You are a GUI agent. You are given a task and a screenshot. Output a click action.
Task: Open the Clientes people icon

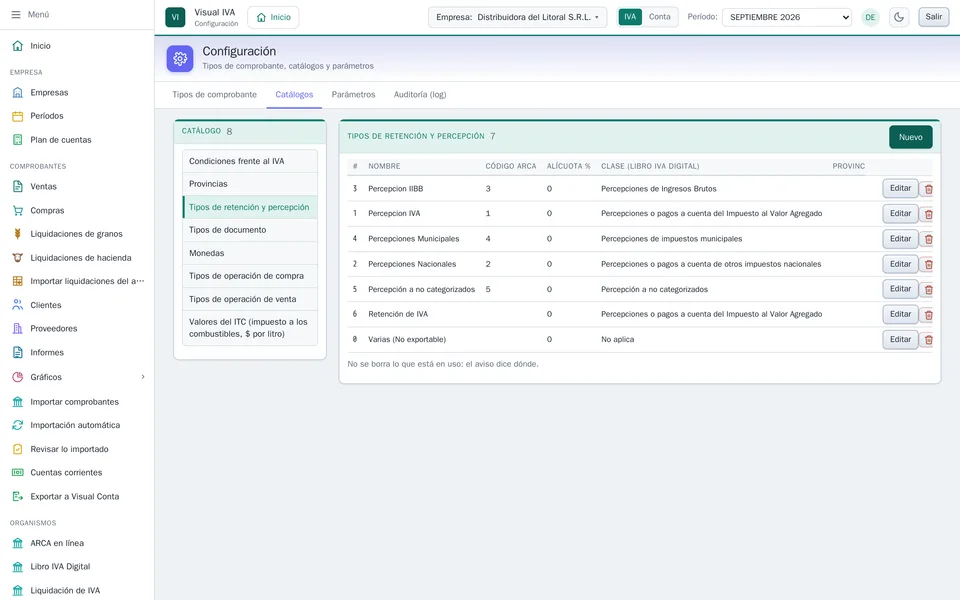coord(18,305)
